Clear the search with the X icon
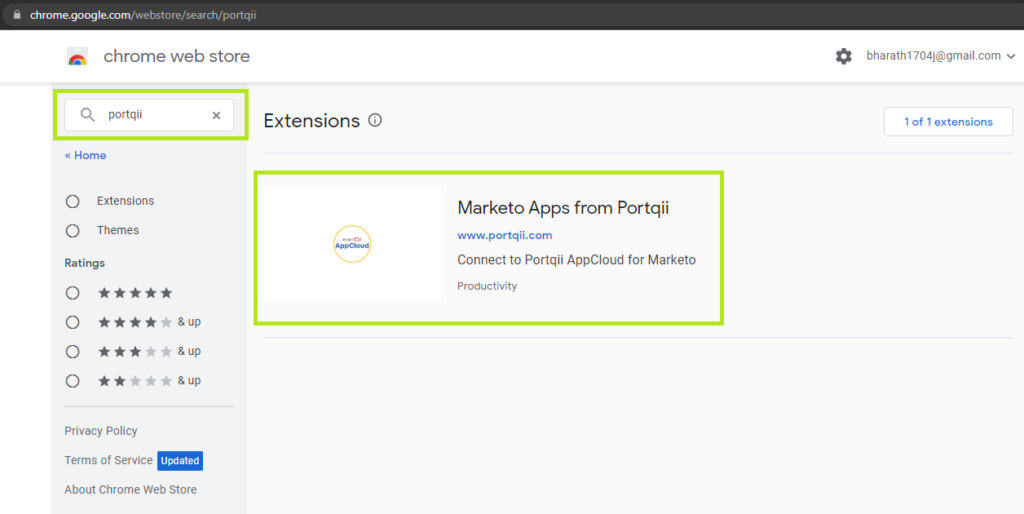 (216, 116)
